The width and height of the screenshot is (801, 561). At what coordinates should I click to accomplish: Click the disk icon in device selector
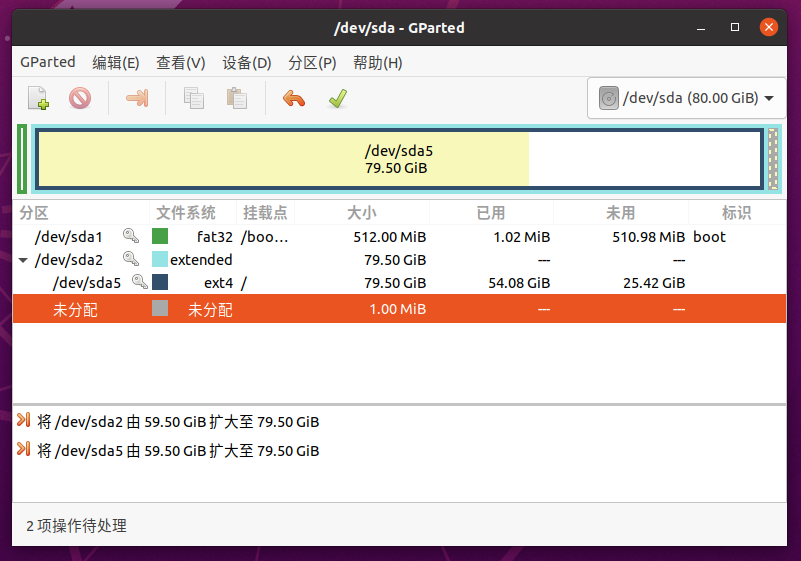pos(608,98)
